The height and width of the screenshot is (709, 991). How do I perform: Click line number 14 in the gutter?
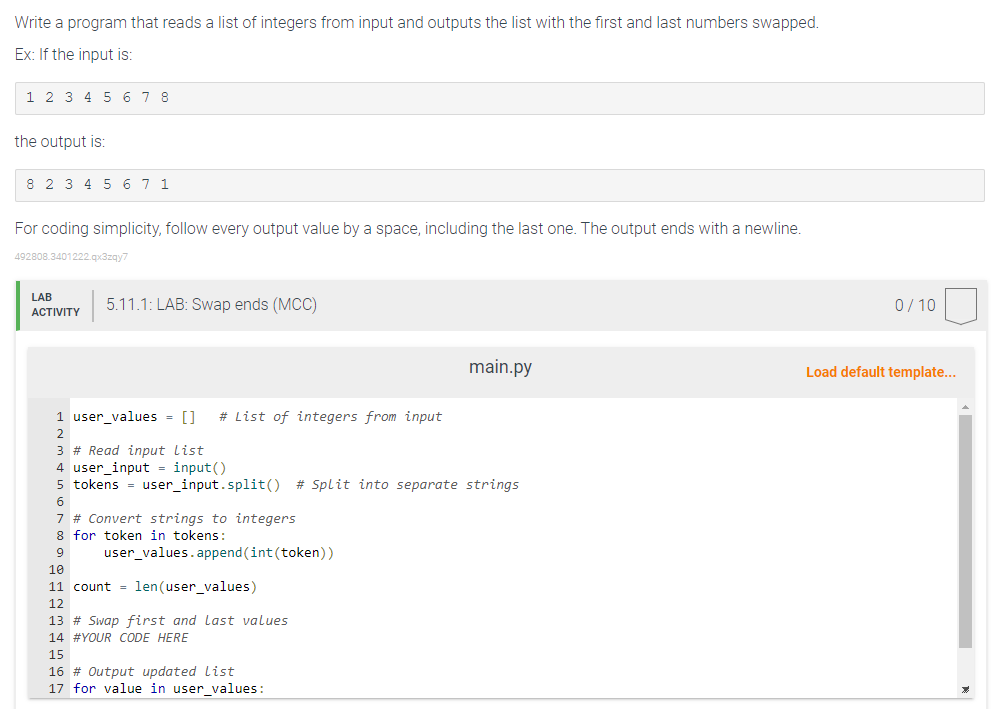(56, 638)
